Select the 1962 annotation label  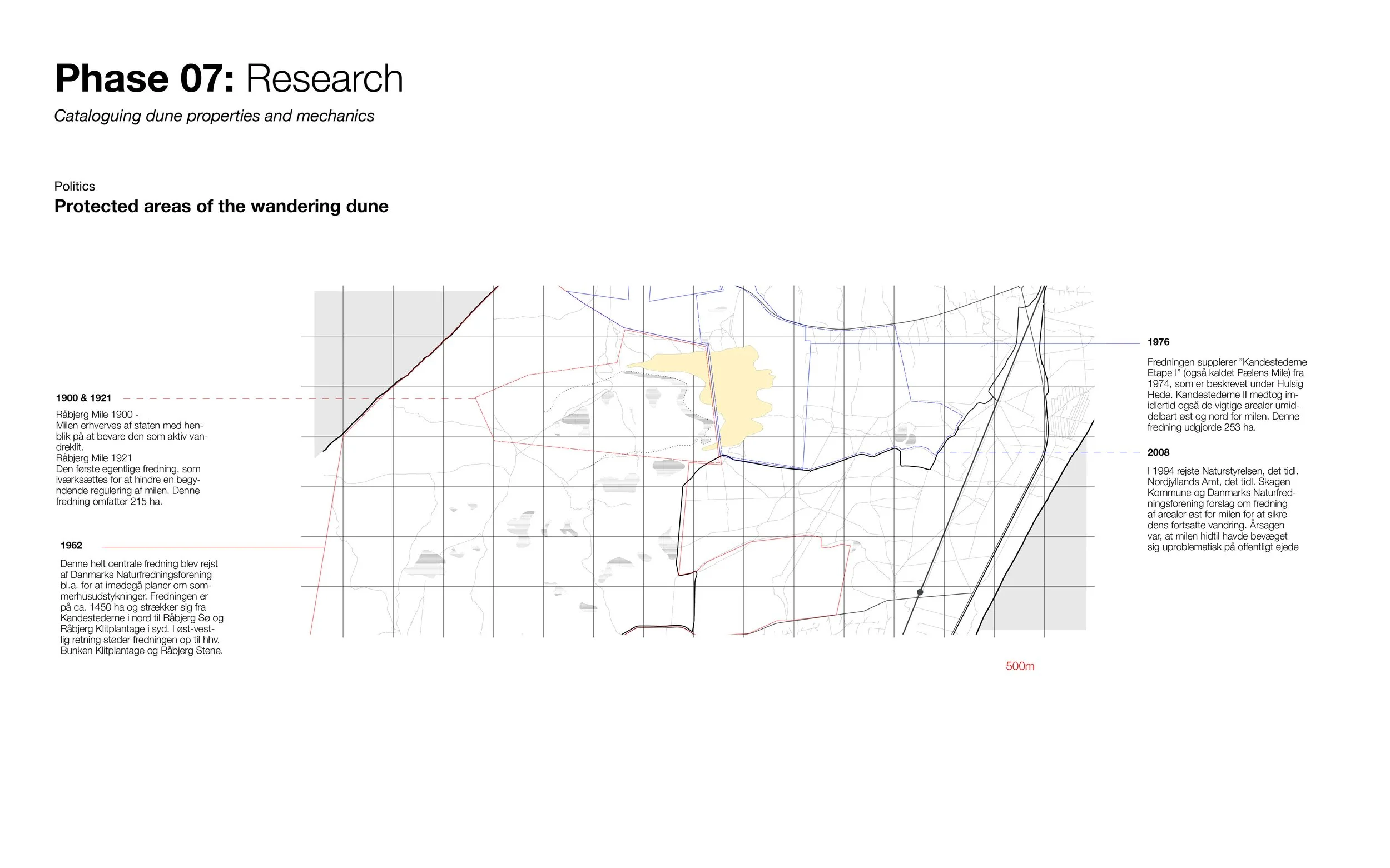71,545
